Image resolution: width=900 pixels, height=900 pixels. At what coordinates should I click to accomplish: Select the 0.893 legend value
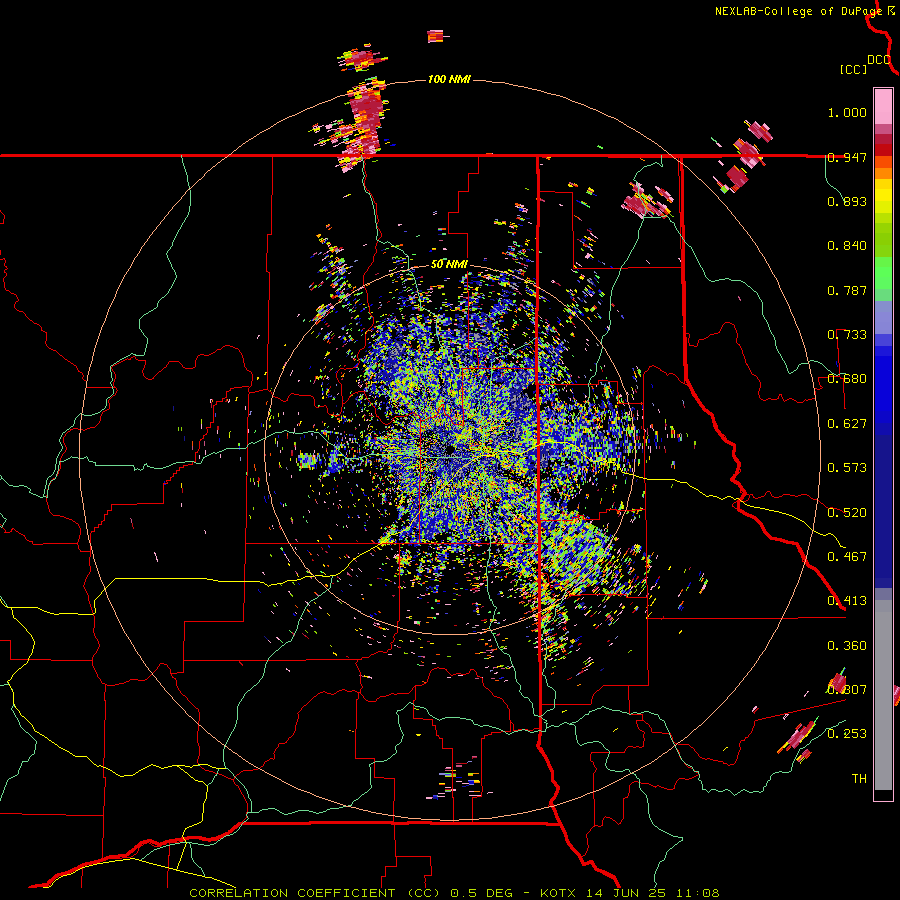(x=847, y=201)
